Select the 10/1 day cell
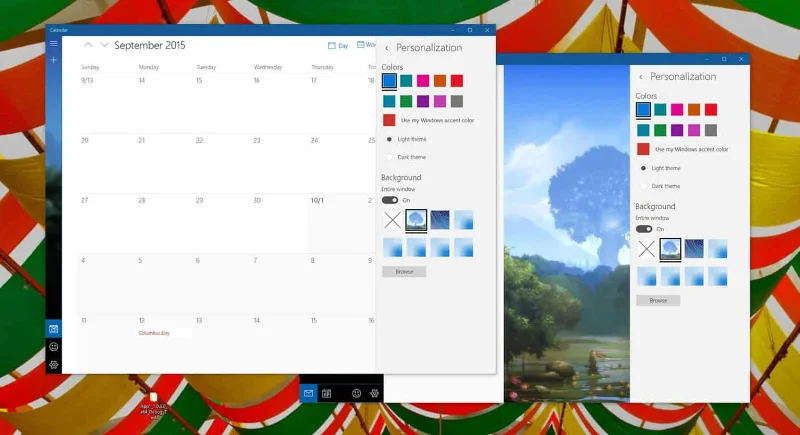This screenshot has width=800, height=435. (x=341, y=223)
